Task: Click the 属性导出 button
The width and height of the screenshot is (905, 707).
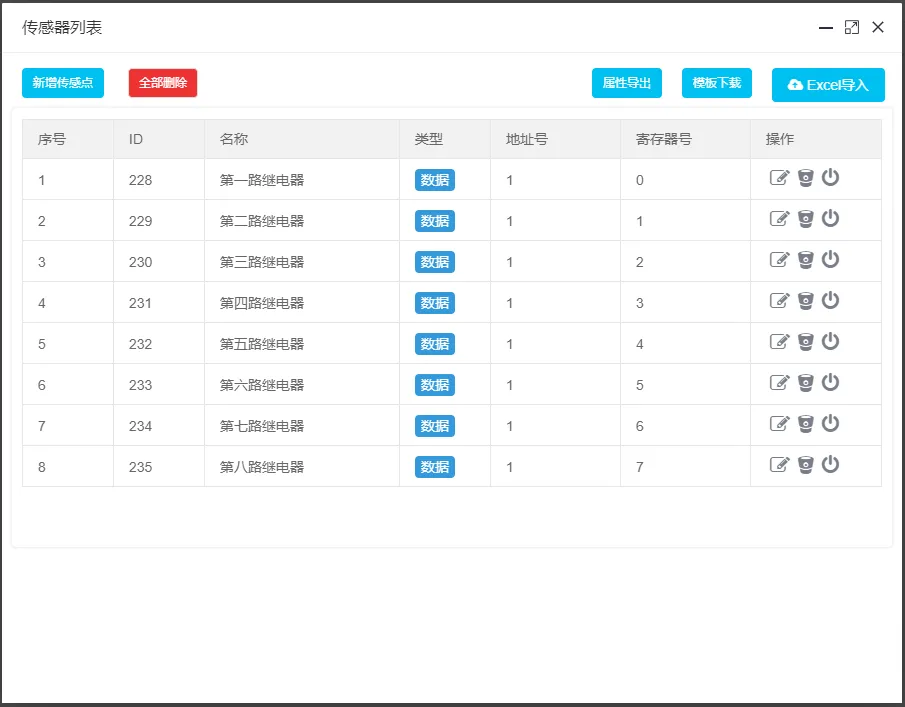Action: point(627,83)
